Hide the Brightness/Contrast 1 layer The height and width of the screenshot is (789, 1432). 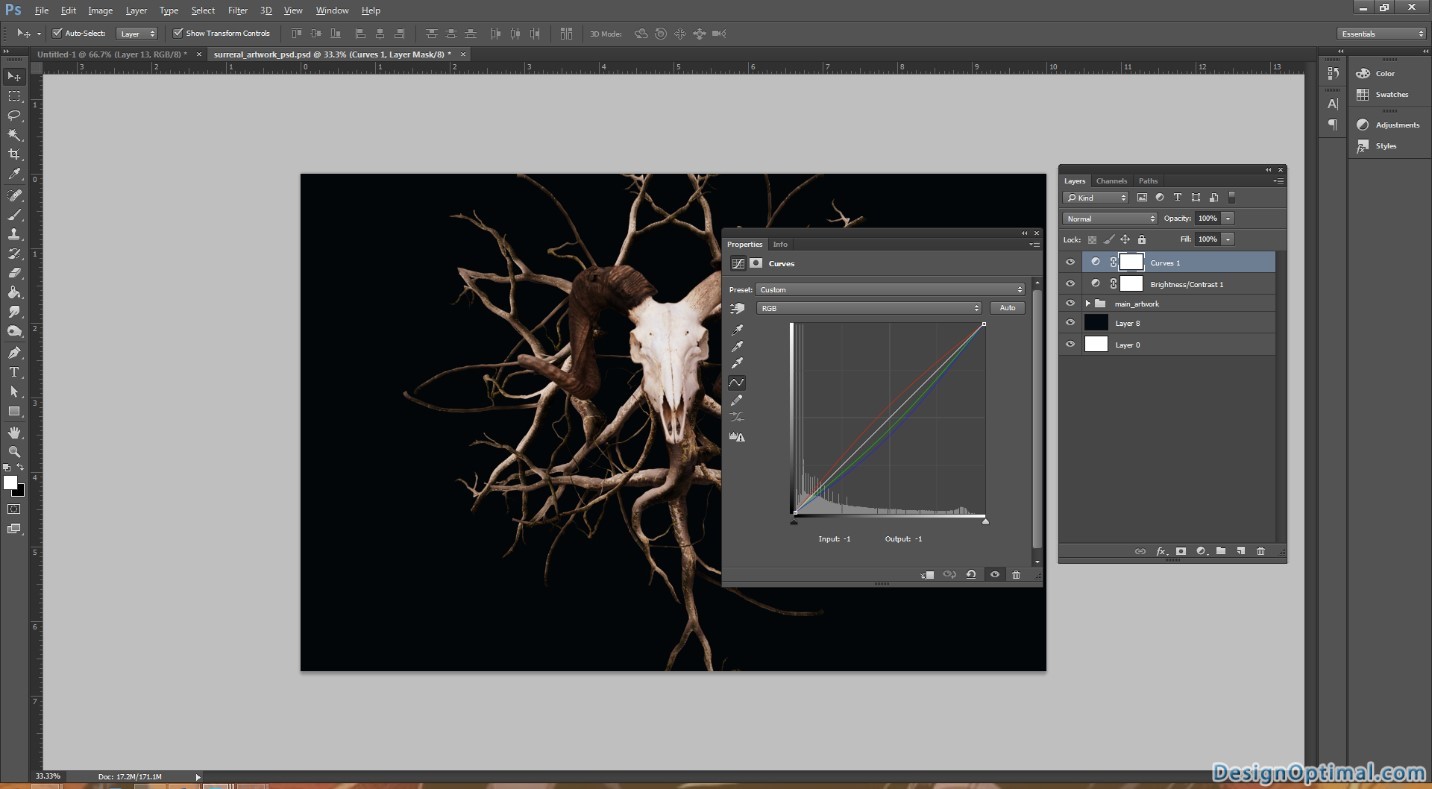1070,284
